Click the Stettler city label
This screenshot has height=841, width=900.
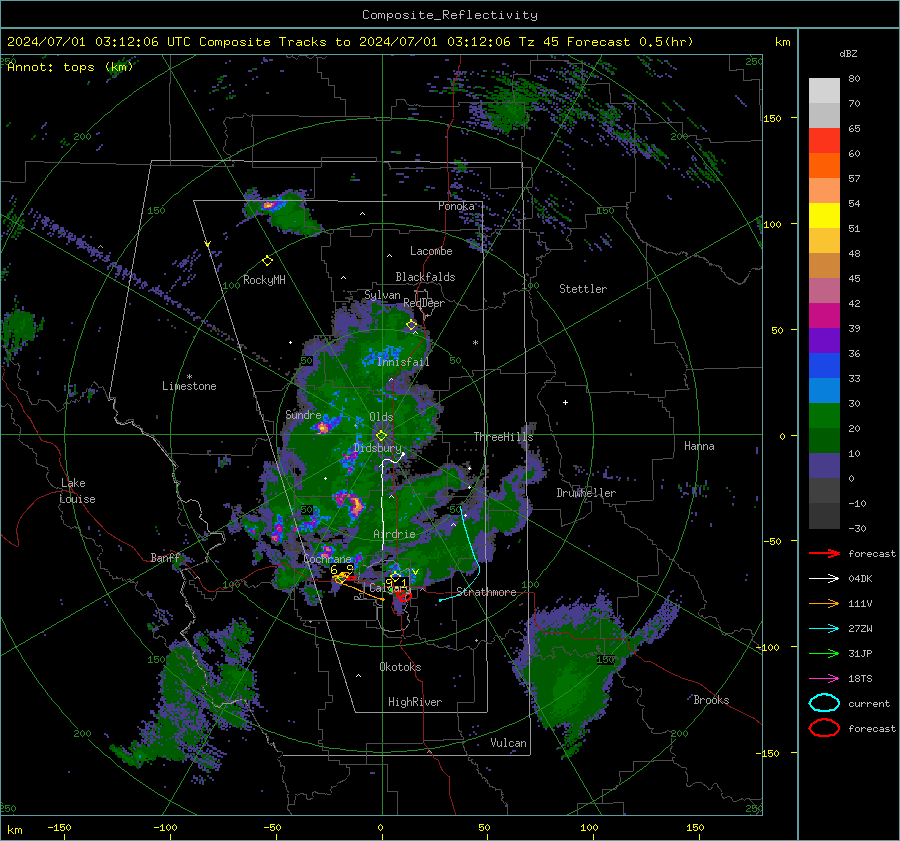point(583,289)
